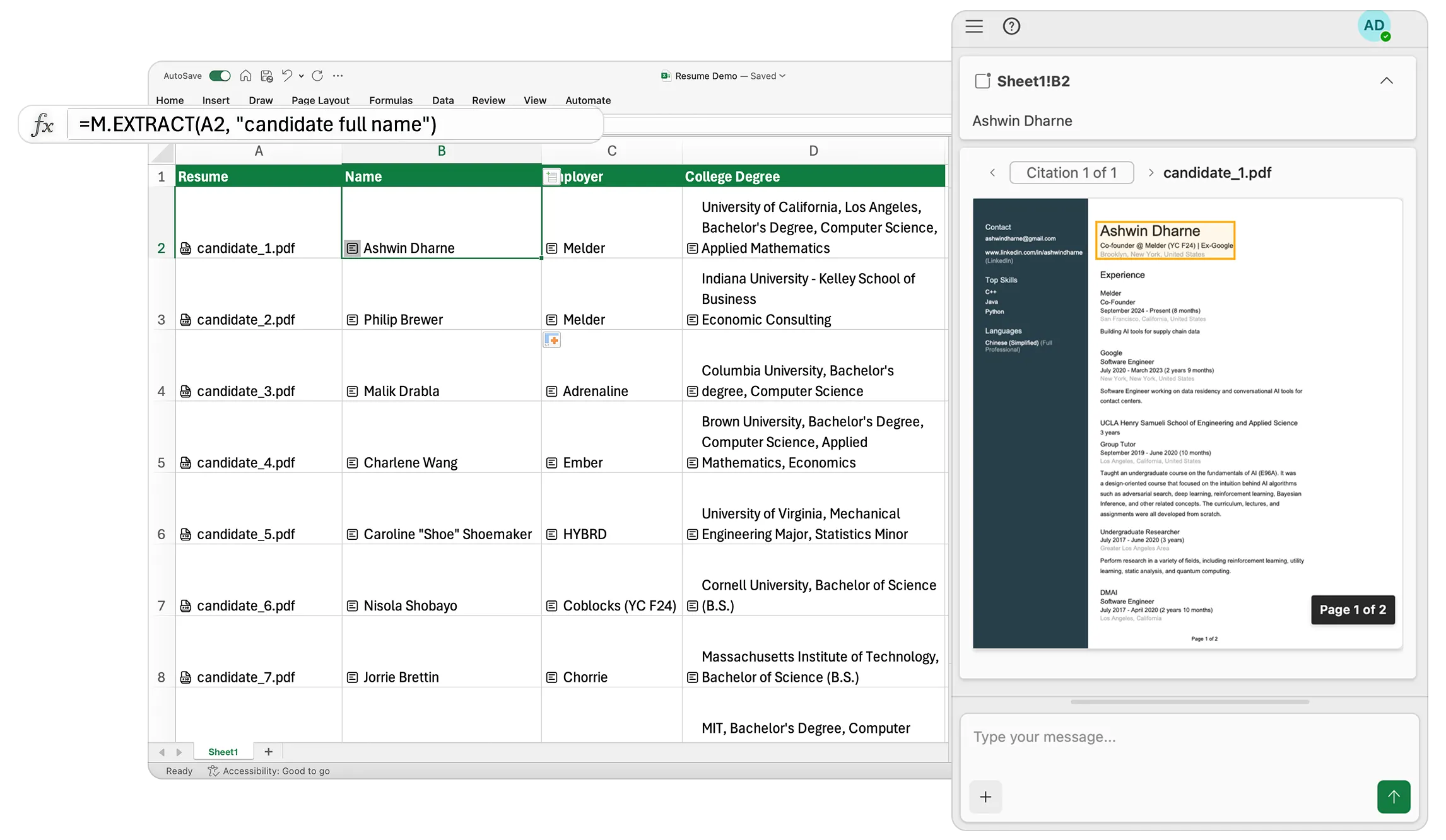
Task: Open the View ribbon tab
Action: [x=535, y=100]
